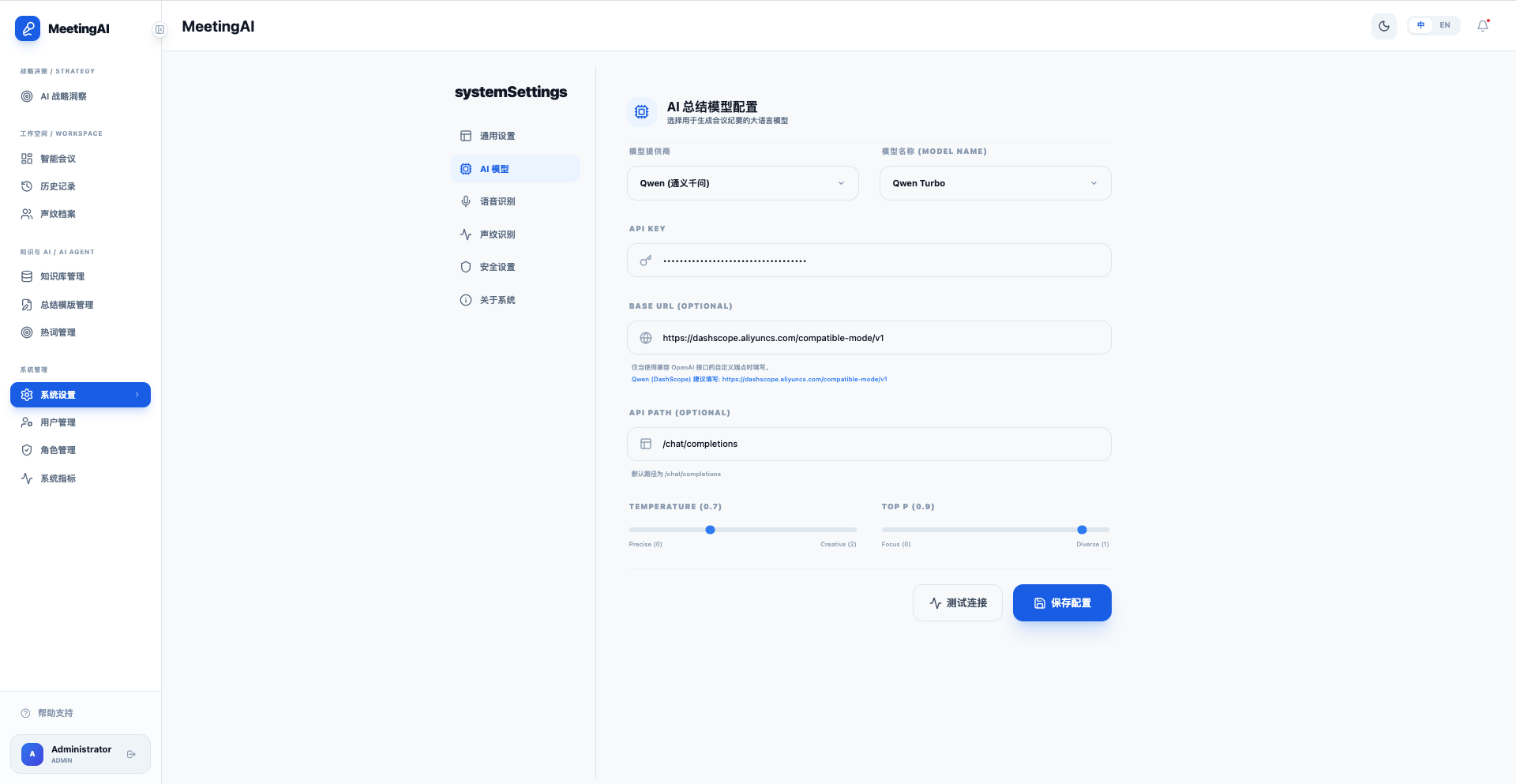Expand the 系统设置 sidebar chevron
The height and width of the screenshot is (784, 1516).
137,395
